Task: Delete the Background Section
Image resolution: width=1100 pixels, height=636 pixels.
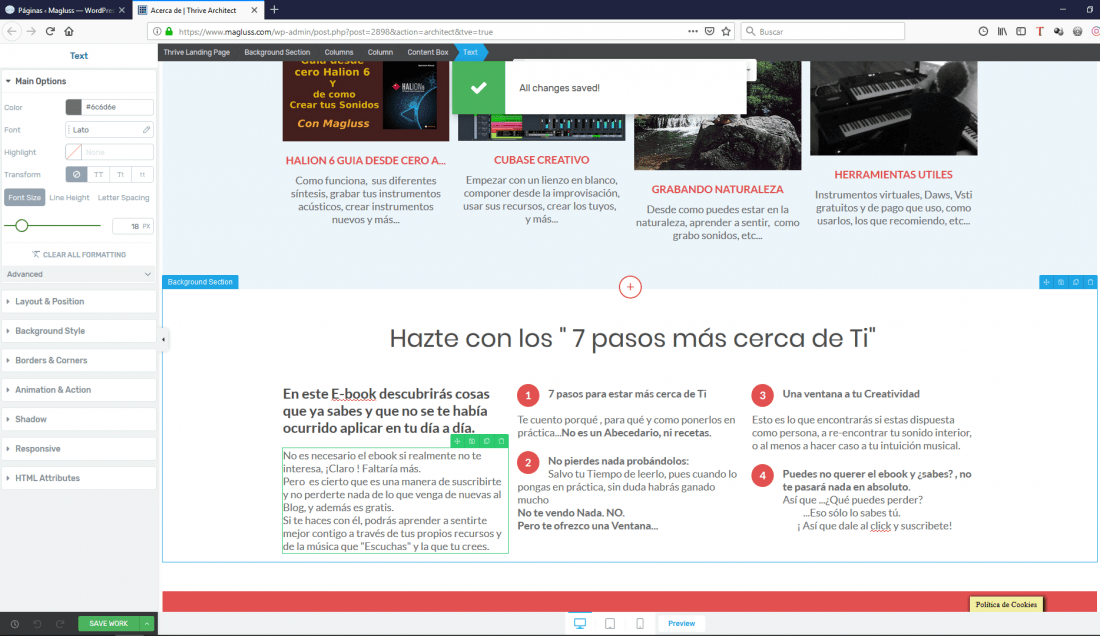Action: (1090, 282)
